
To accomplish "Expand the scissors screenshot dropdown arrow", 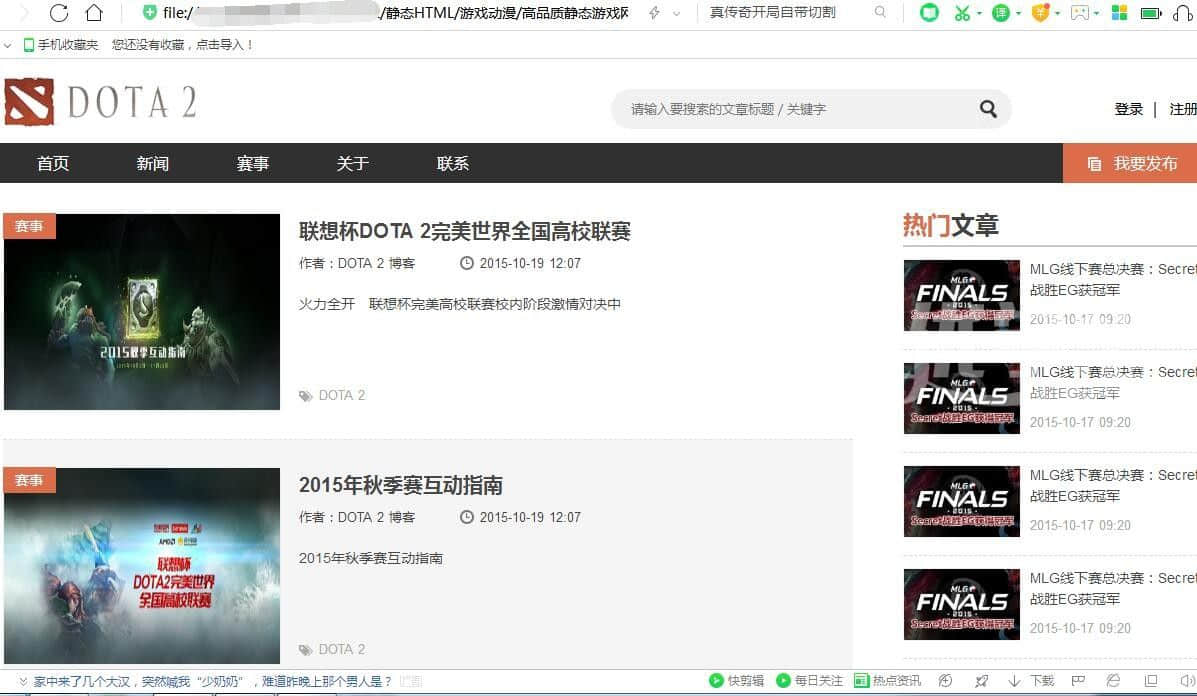I will tap(979, 13).
